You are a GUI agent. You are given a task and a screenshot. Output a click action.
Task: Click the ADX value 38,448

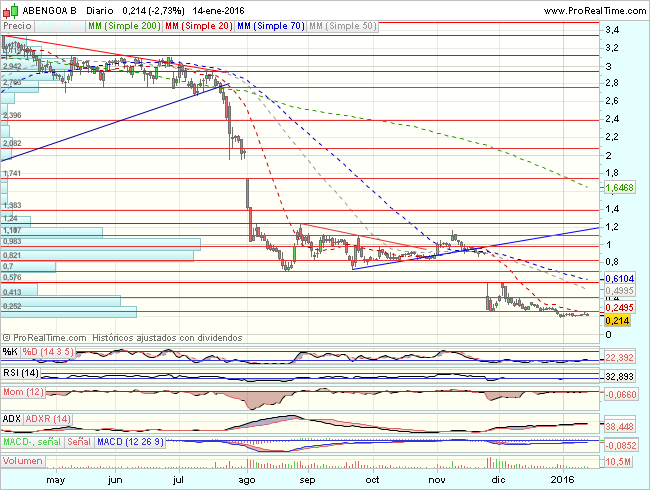pyautogui.click(x=619, y=427)
